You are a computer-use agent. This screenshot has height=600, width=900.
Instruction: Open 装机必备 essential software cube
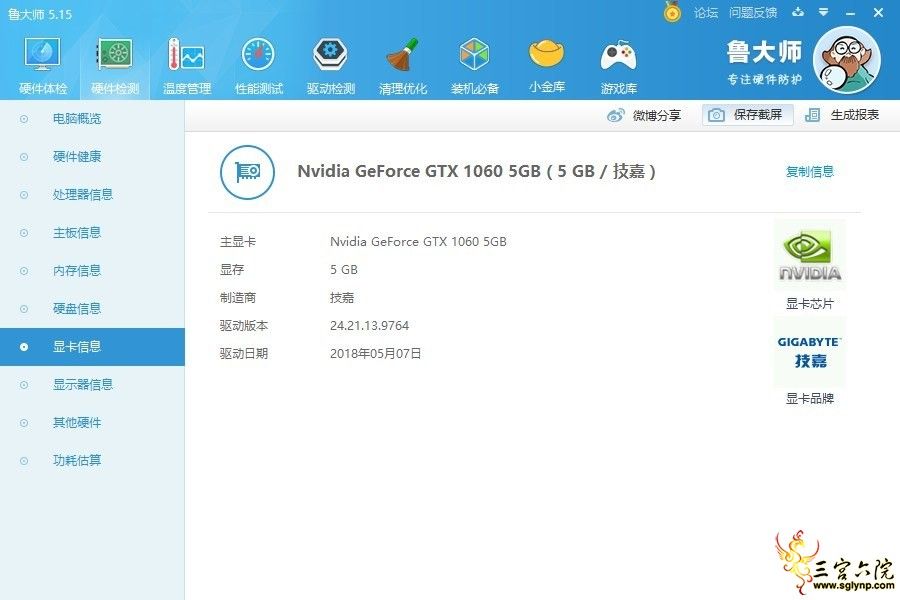475,66
